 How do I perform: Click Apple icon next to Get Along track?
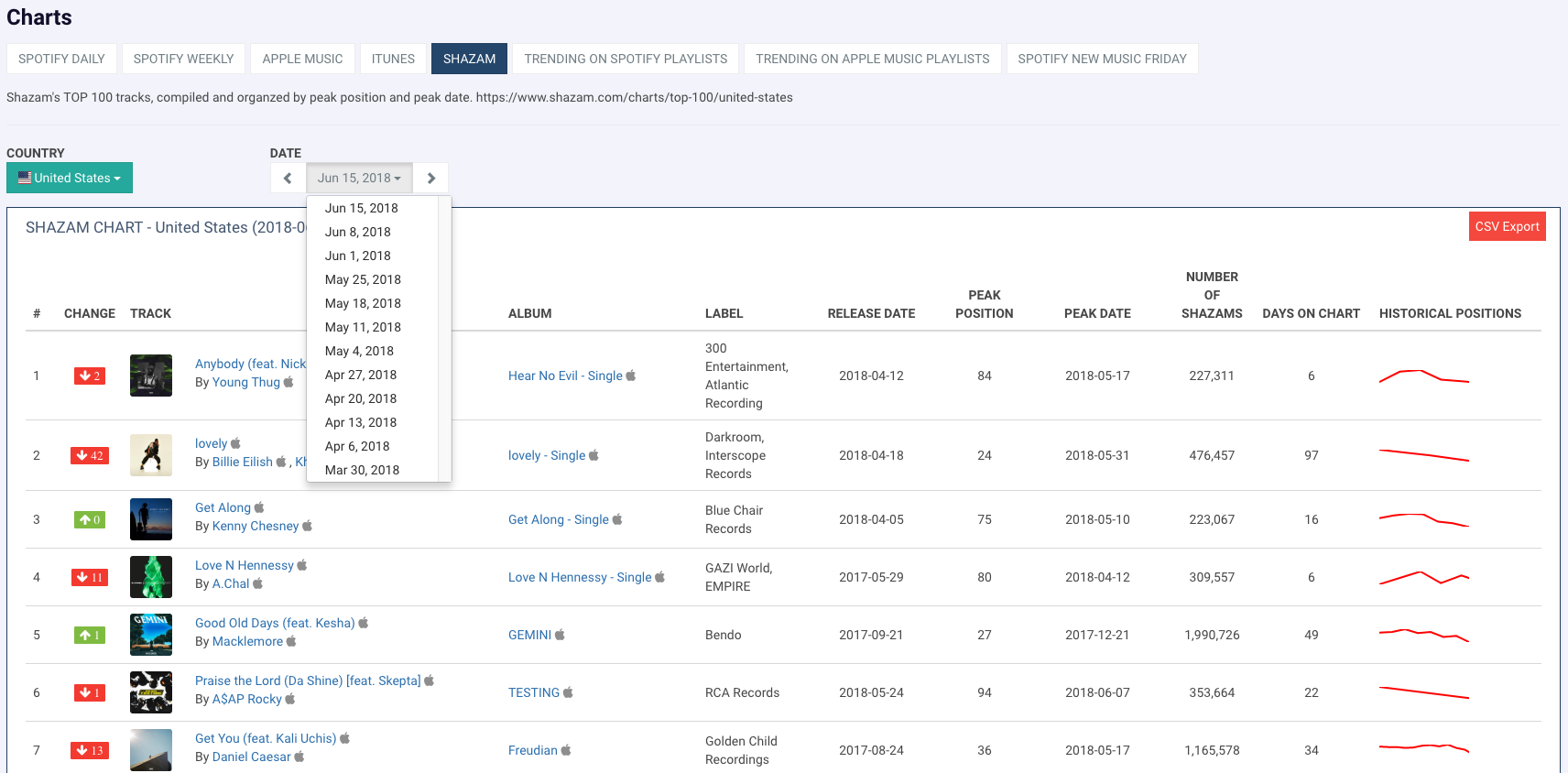pyautogui.click(x=259, y=507)
